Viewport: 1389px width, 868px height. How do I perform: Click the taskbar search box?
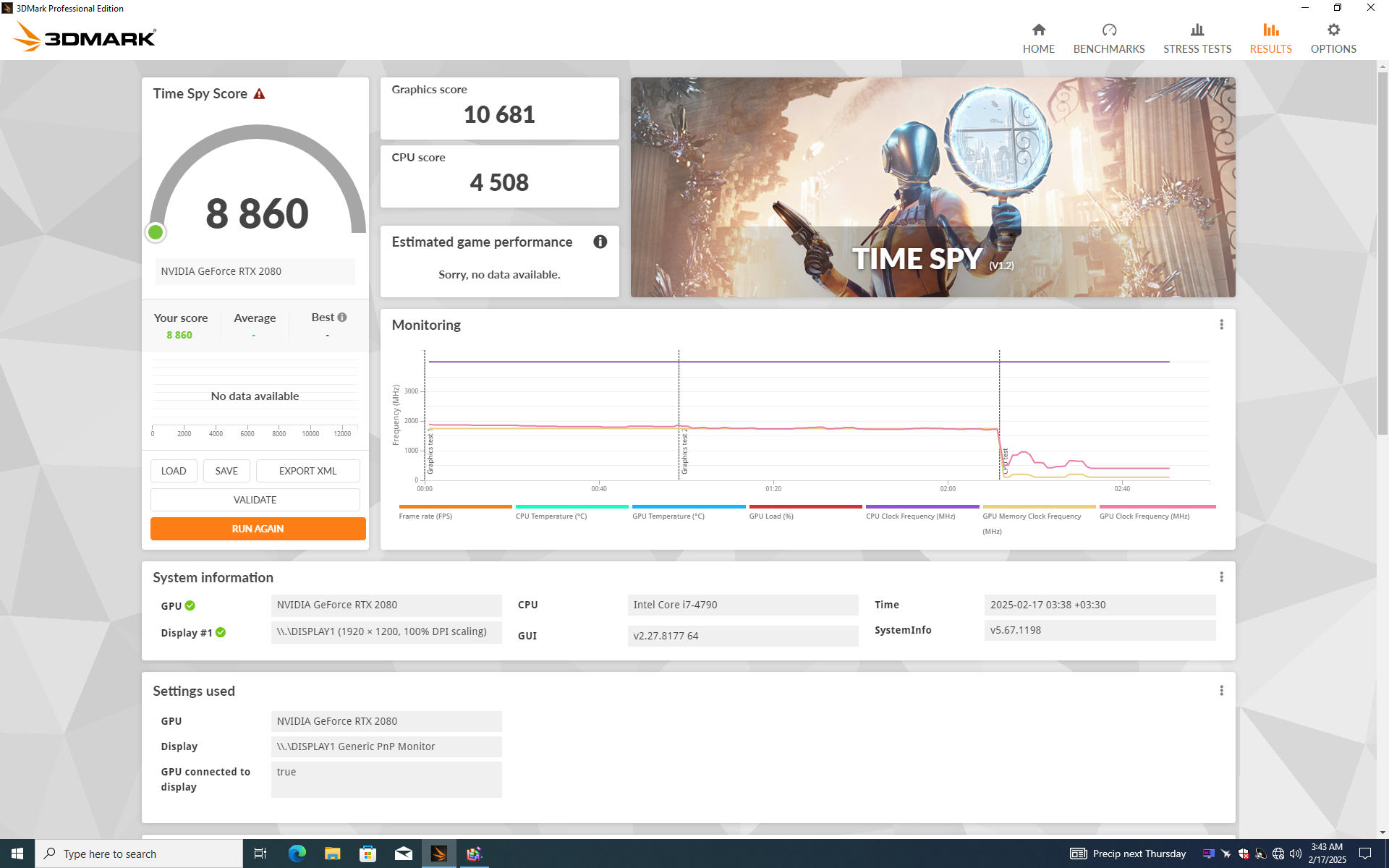point(139,854)
